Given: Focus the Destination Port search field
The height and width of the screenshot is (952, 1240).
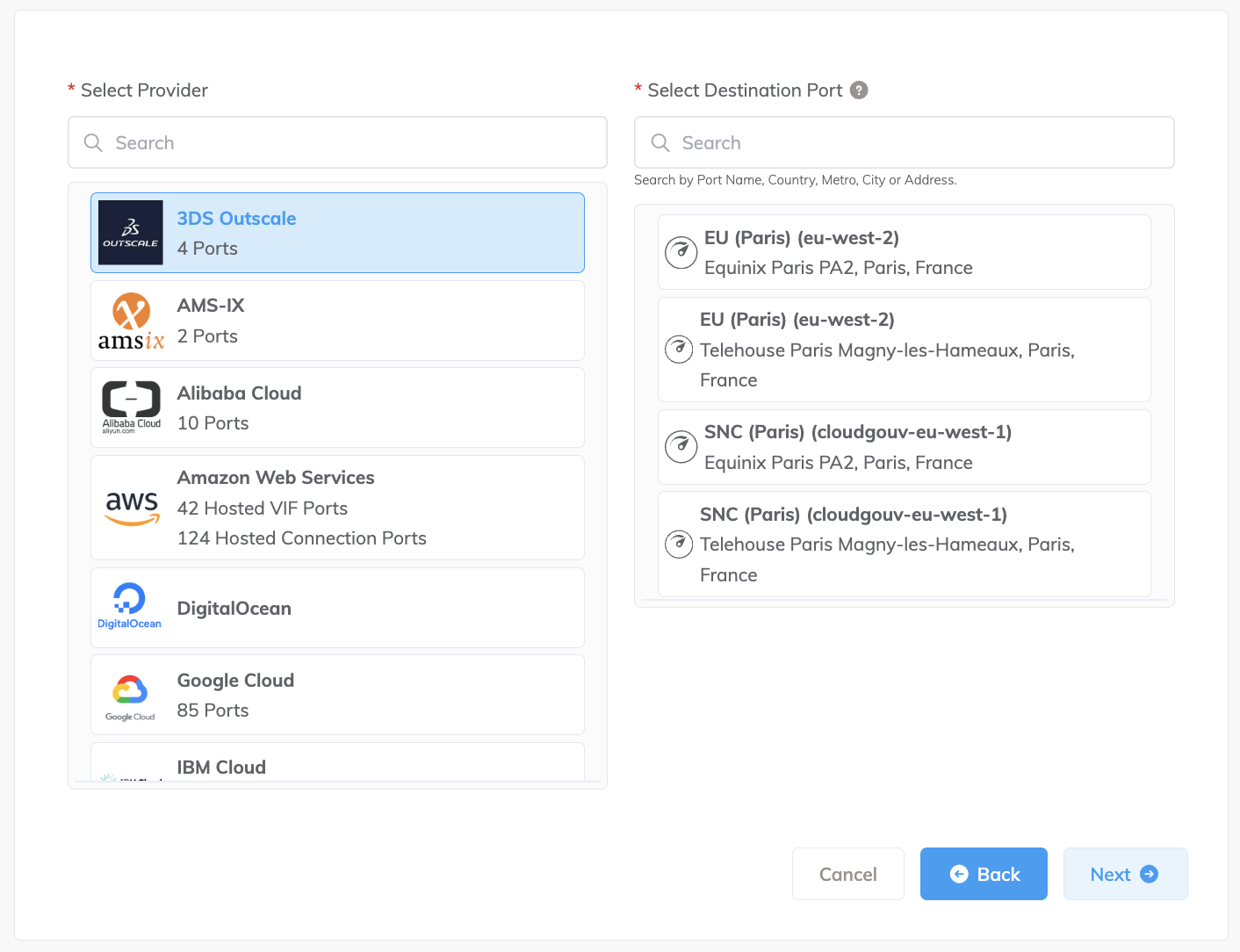Looking at the screenshot, I should 918,142.
